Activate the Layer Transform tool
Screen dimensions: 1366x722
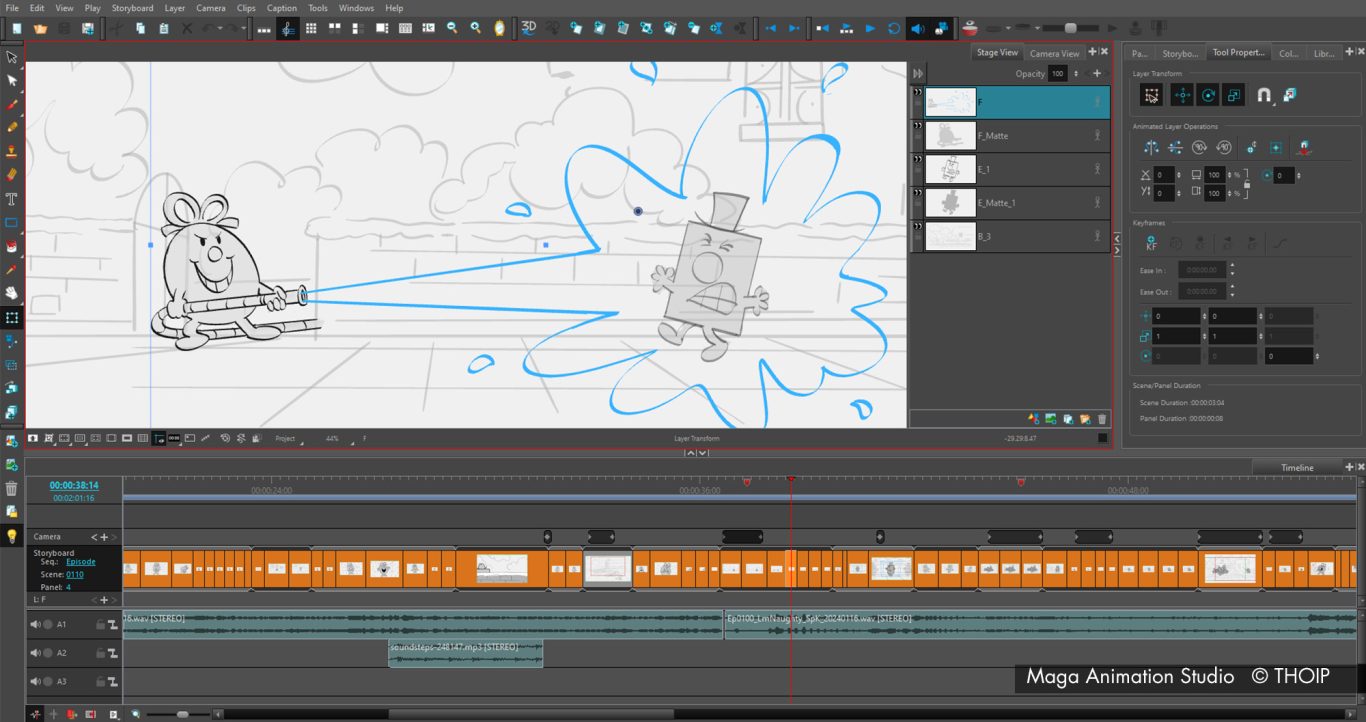[1152, 95]
